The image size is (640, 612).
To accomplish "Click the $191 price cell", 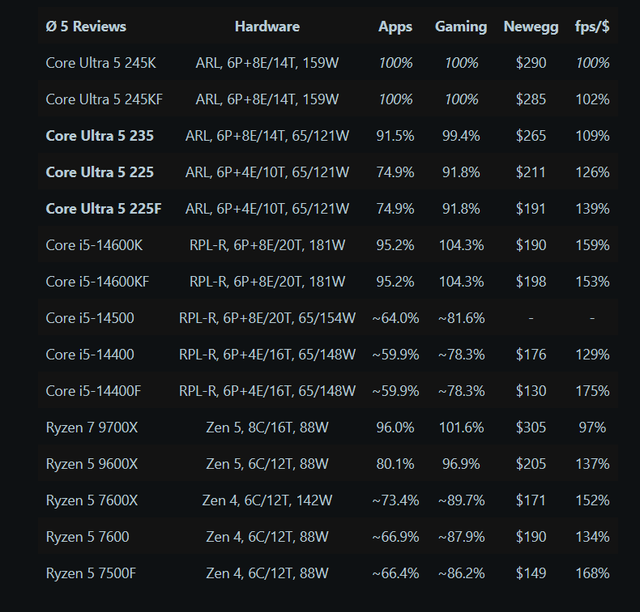I will [x=531, y=209].
